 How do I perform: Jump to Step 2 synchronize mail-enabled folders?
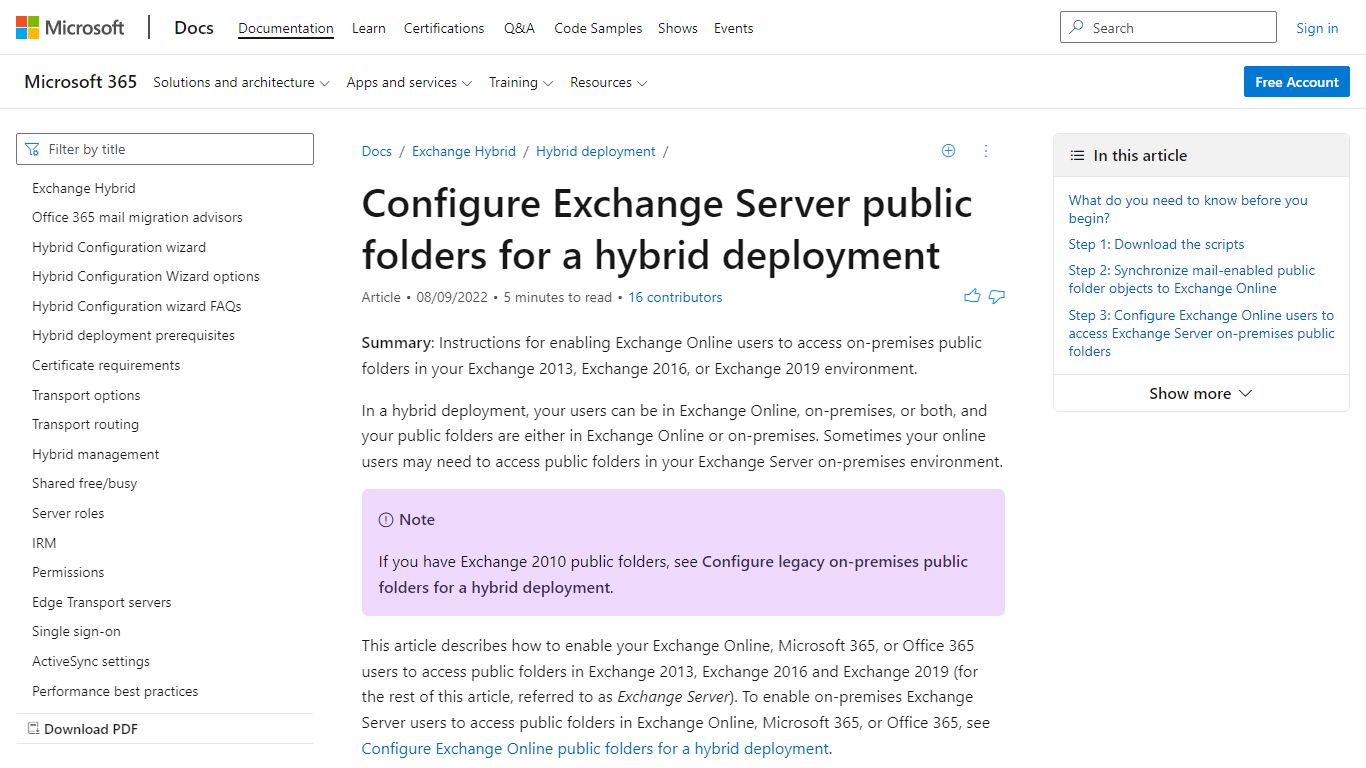point(1192,279)
